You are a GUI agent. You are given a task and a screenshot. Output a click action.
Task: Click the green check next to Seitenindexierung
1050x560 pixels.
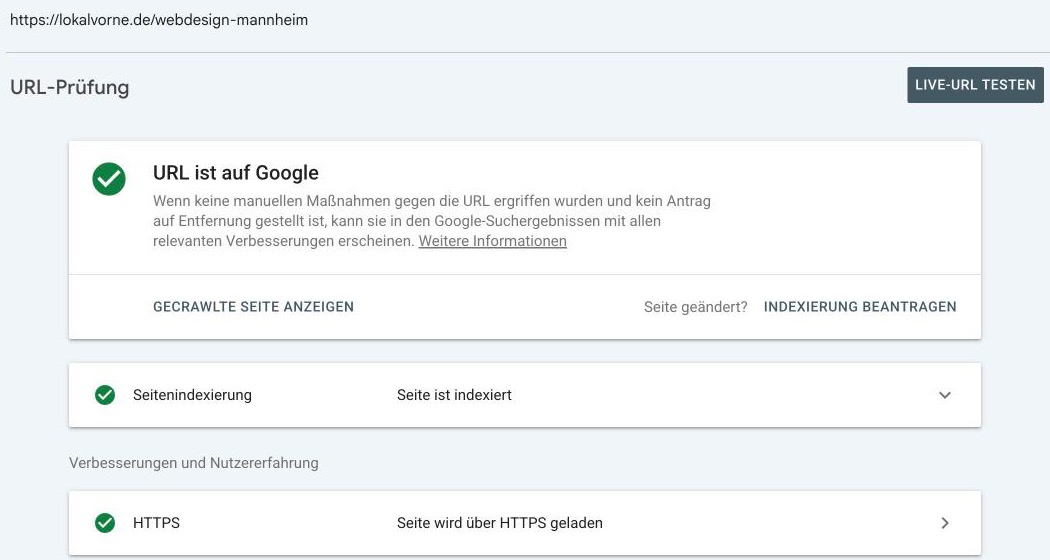(x=105, y=395)
